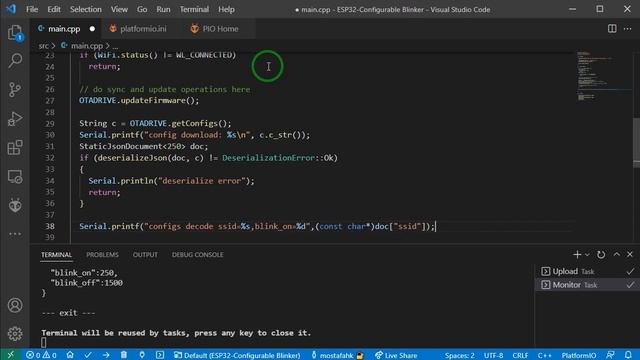The width and height of the screenshot is (640, 360).
Task: Click PlatformIO Serial Monitor plug icon
Action: click(142, 355)
